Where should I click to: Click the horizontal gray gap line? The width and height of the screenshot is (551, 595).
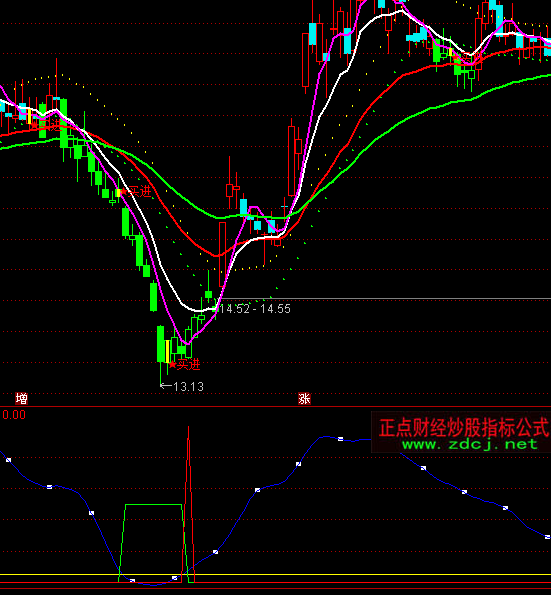click(x=383, y=299)
